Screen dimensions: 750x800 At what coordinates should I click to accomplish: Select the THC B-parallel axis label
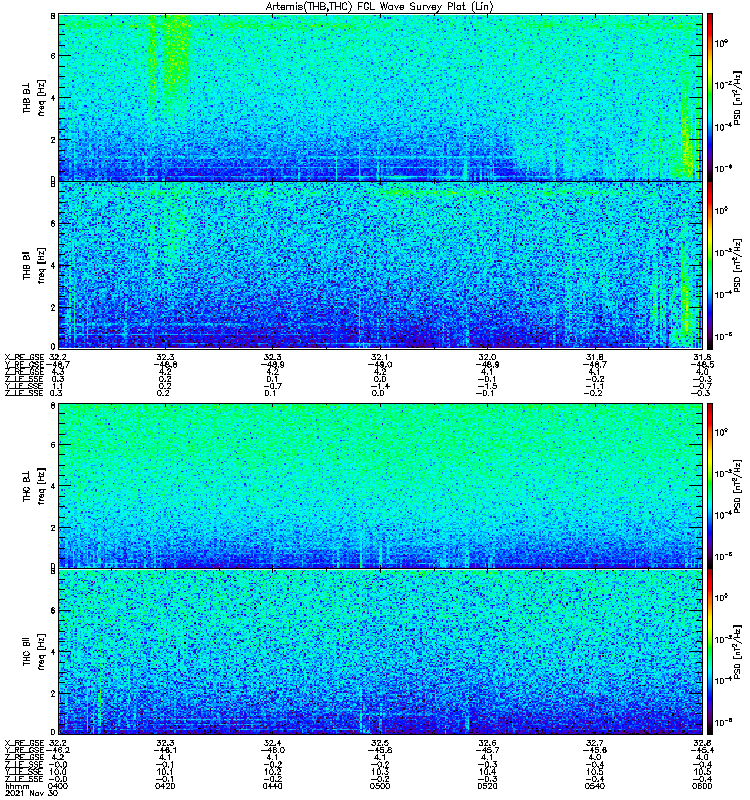click(27, 652)
